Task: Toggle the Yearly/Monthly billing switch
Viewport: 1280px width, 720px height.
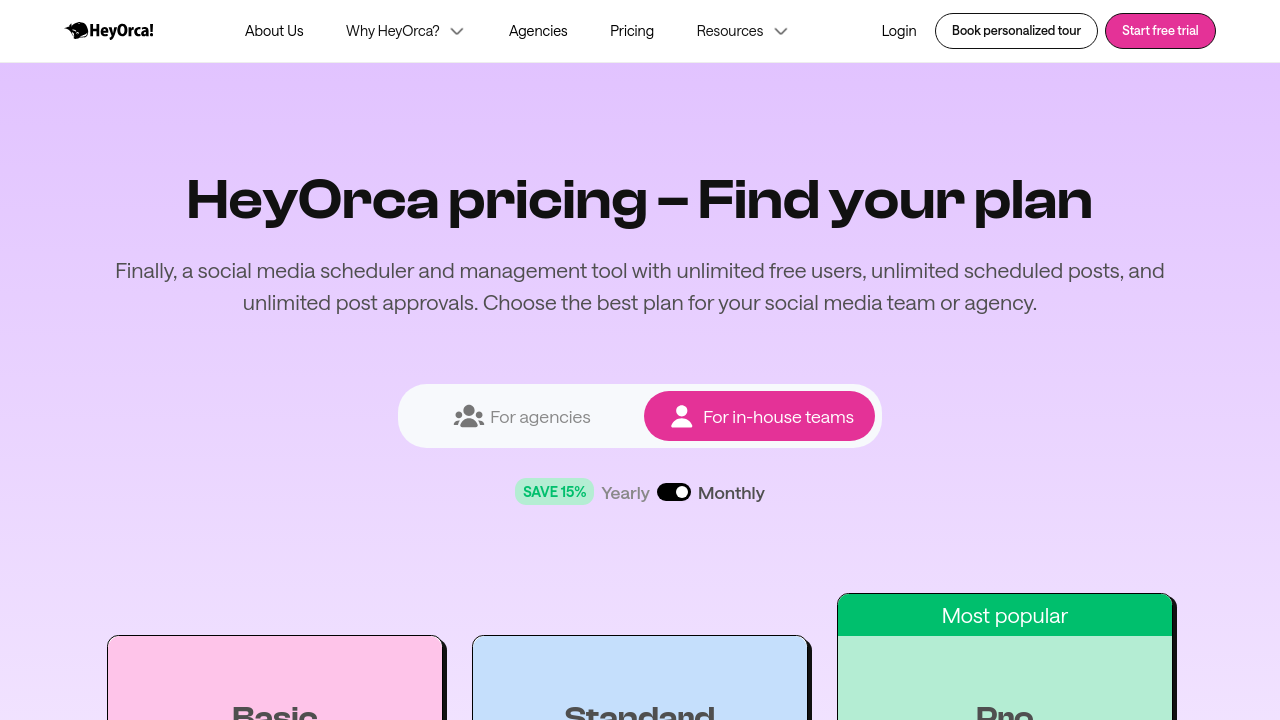Action: pyautogui.click(x=674, y=492)
